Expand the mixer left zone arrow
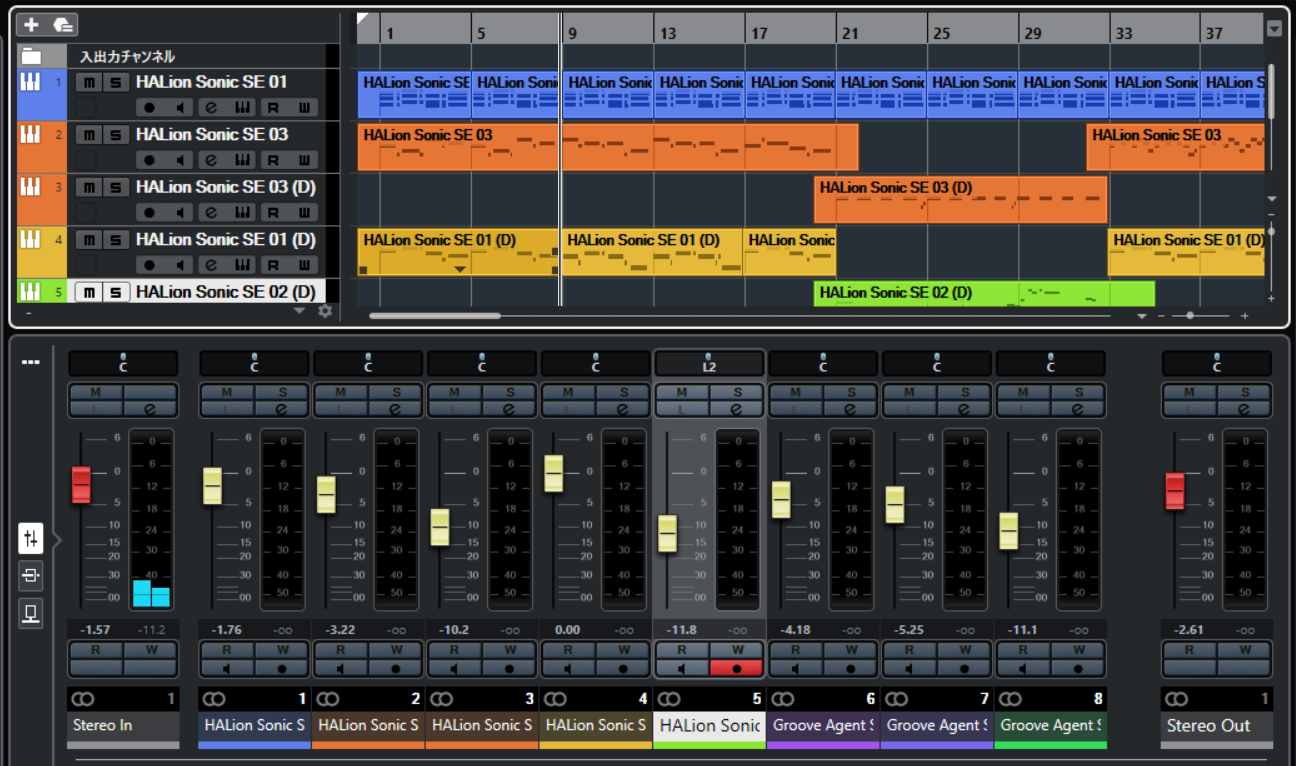 click(x=57, y=540)
